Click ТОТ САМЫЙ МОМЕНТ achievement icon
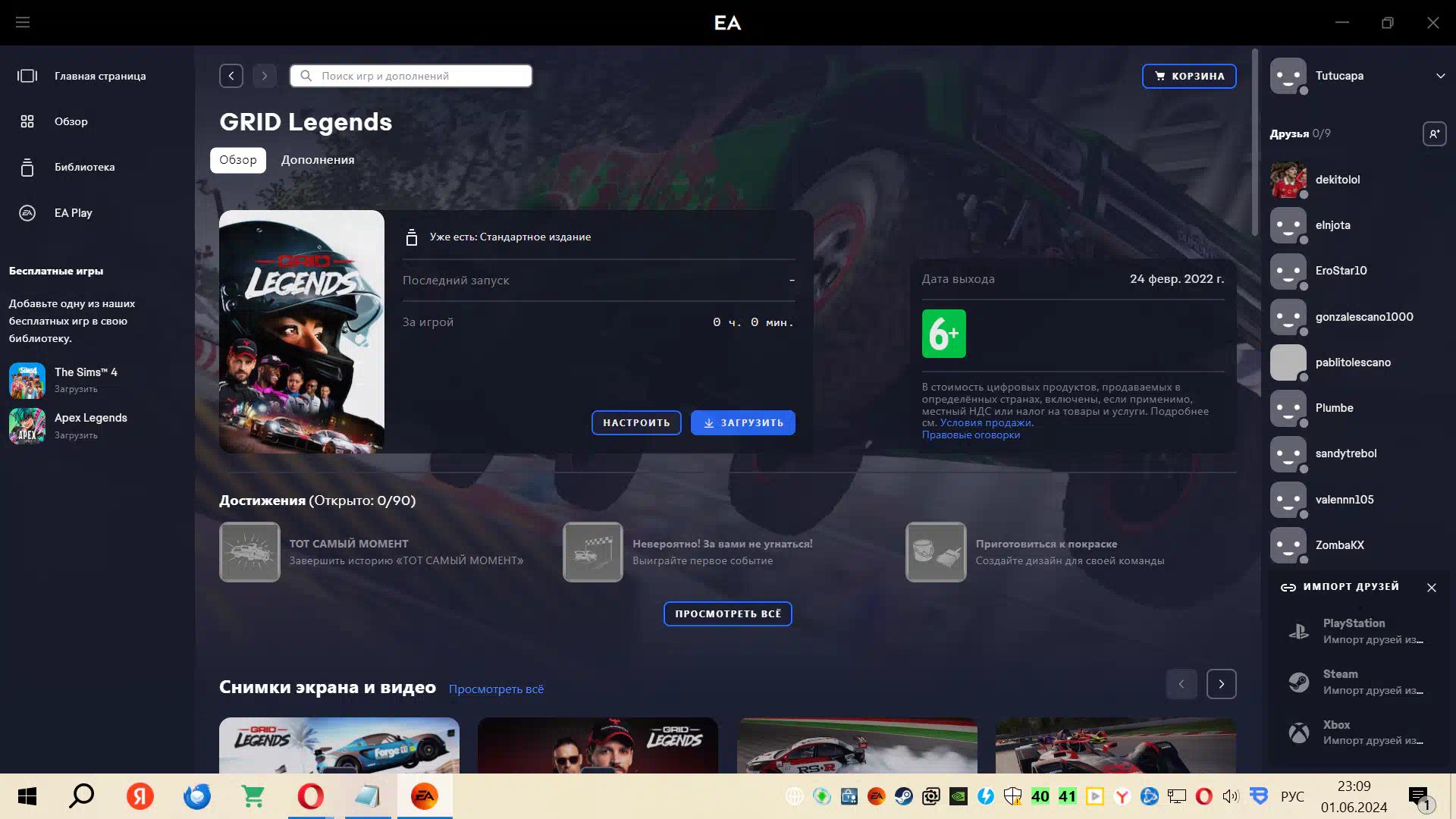 click(x=249, y=552)
